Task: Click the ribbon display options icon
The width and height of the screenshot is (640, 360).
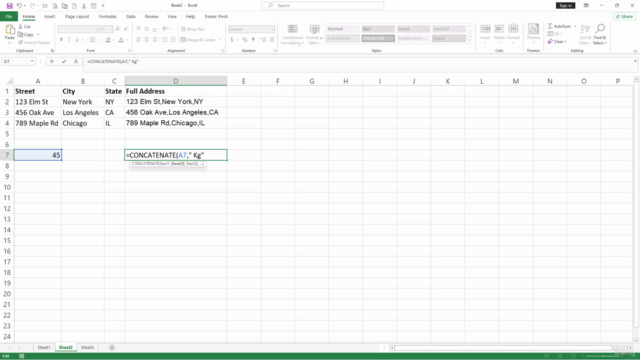Action: [x=586, y=6]
